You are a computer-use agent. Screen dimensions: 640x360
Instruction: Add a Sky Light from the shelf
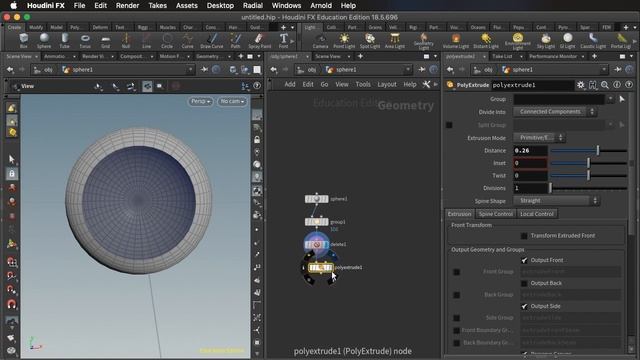(x=546, y=40)
